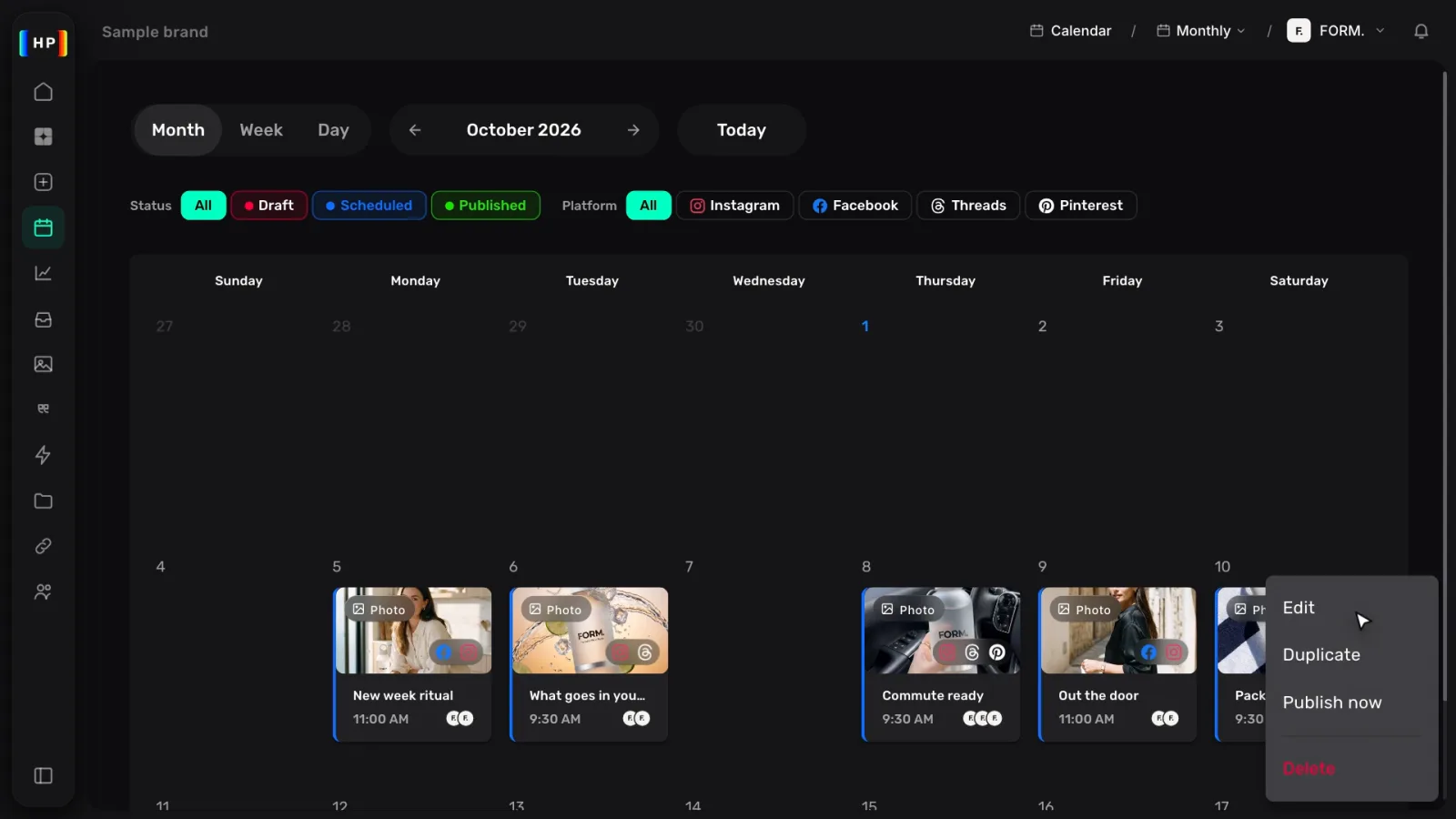Click the page vertical scrollbar

[1444, 387]
